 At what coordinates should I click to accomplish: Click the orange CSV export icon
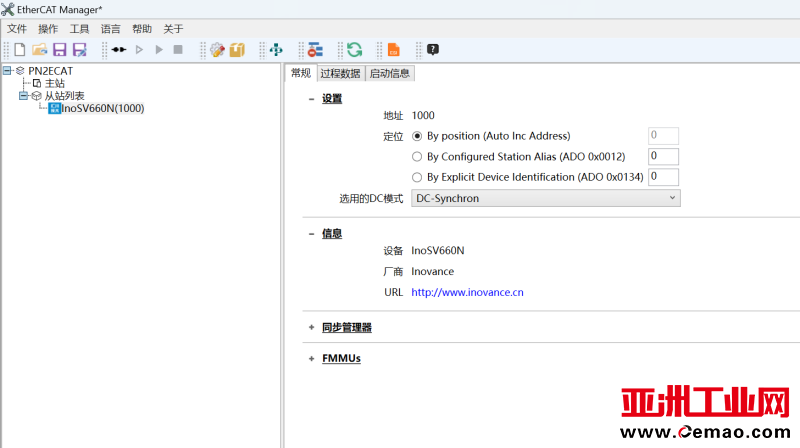394,49
